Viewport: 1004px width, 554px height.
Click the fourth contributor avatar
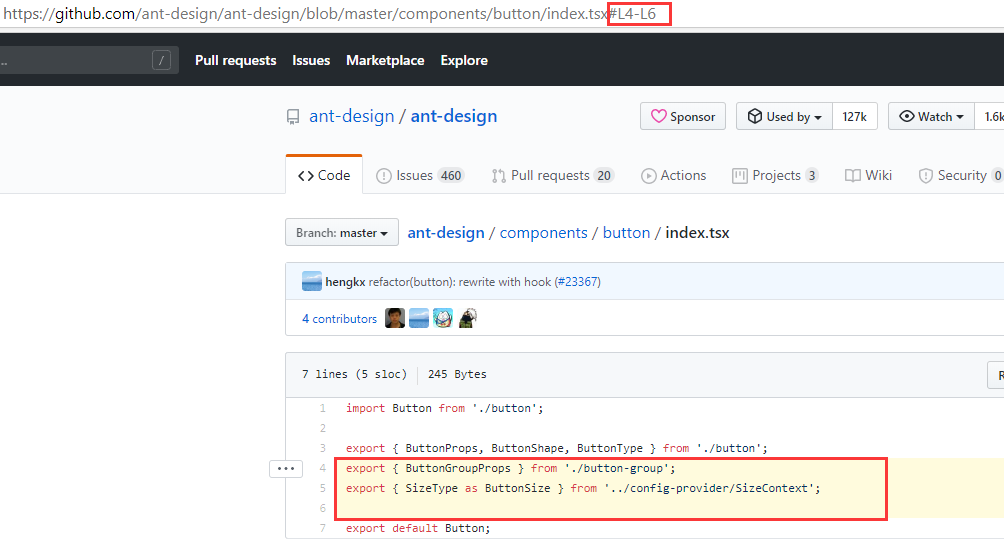click(x=467, y=318)
